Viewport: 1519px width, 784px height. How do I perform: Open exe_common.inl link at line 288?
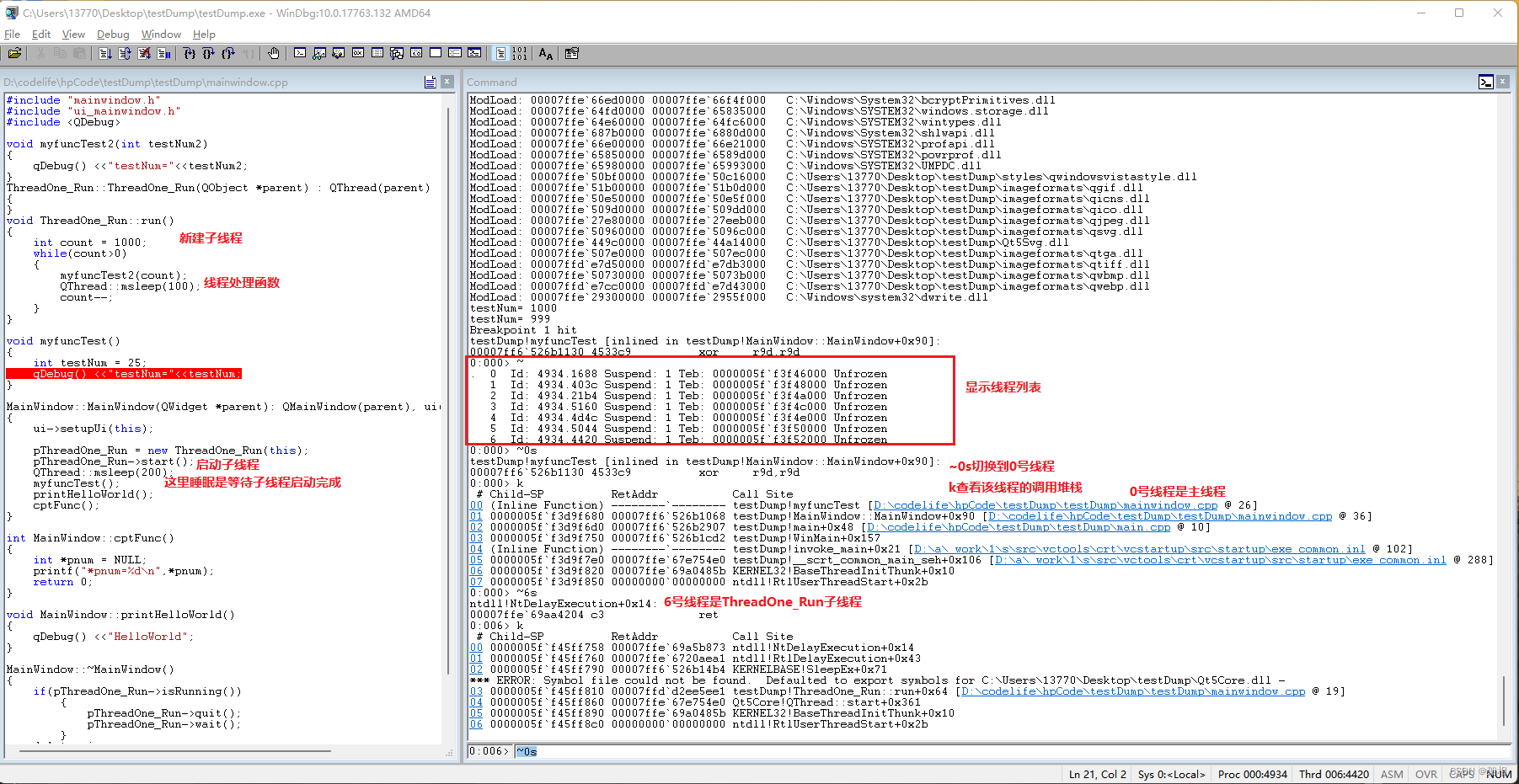(x=1221, y=560)
